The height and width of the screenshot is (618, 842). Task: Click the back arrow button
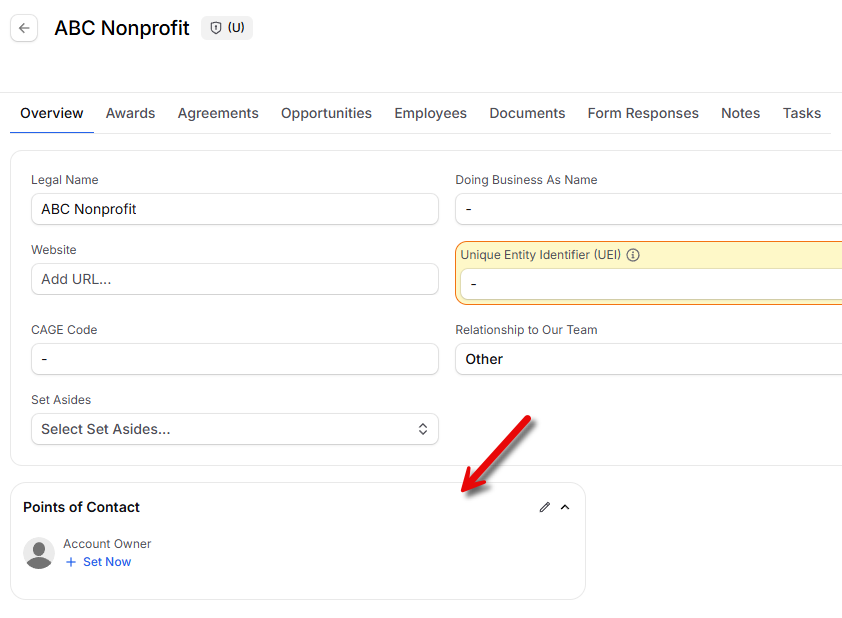(x=24, y=28)
